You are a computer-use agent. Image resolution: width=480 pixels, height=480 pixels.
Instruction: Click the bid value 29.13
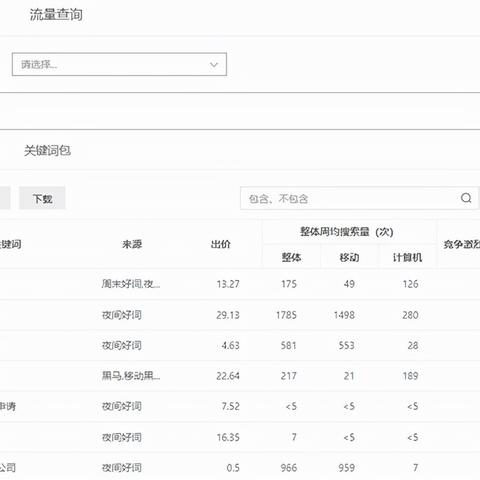point(228,315)
